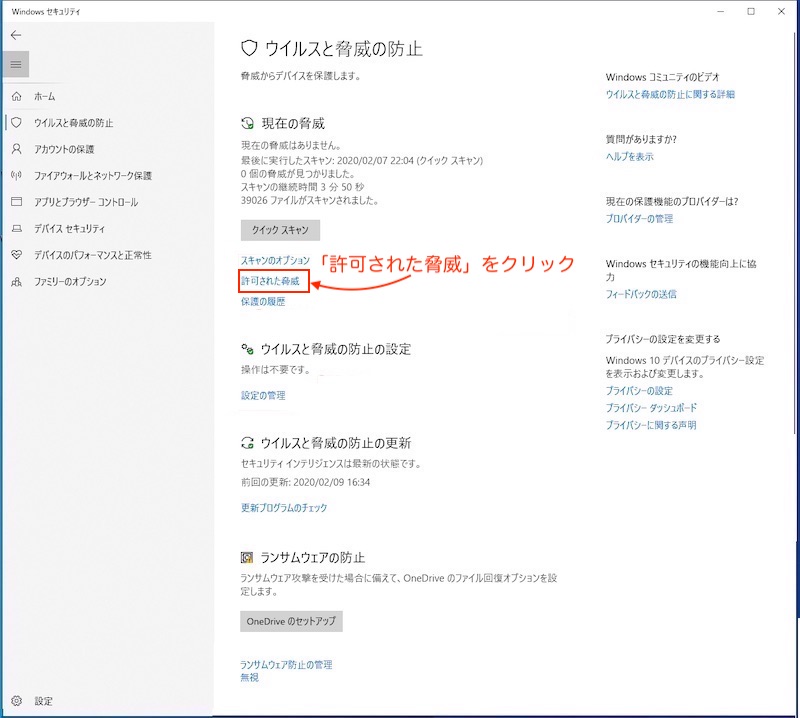The height and width of the screenshot is (718, 800).
Task: Open the プライバシー ダッシュボード link
Action: pyautogui.click(x=651, y=408)
